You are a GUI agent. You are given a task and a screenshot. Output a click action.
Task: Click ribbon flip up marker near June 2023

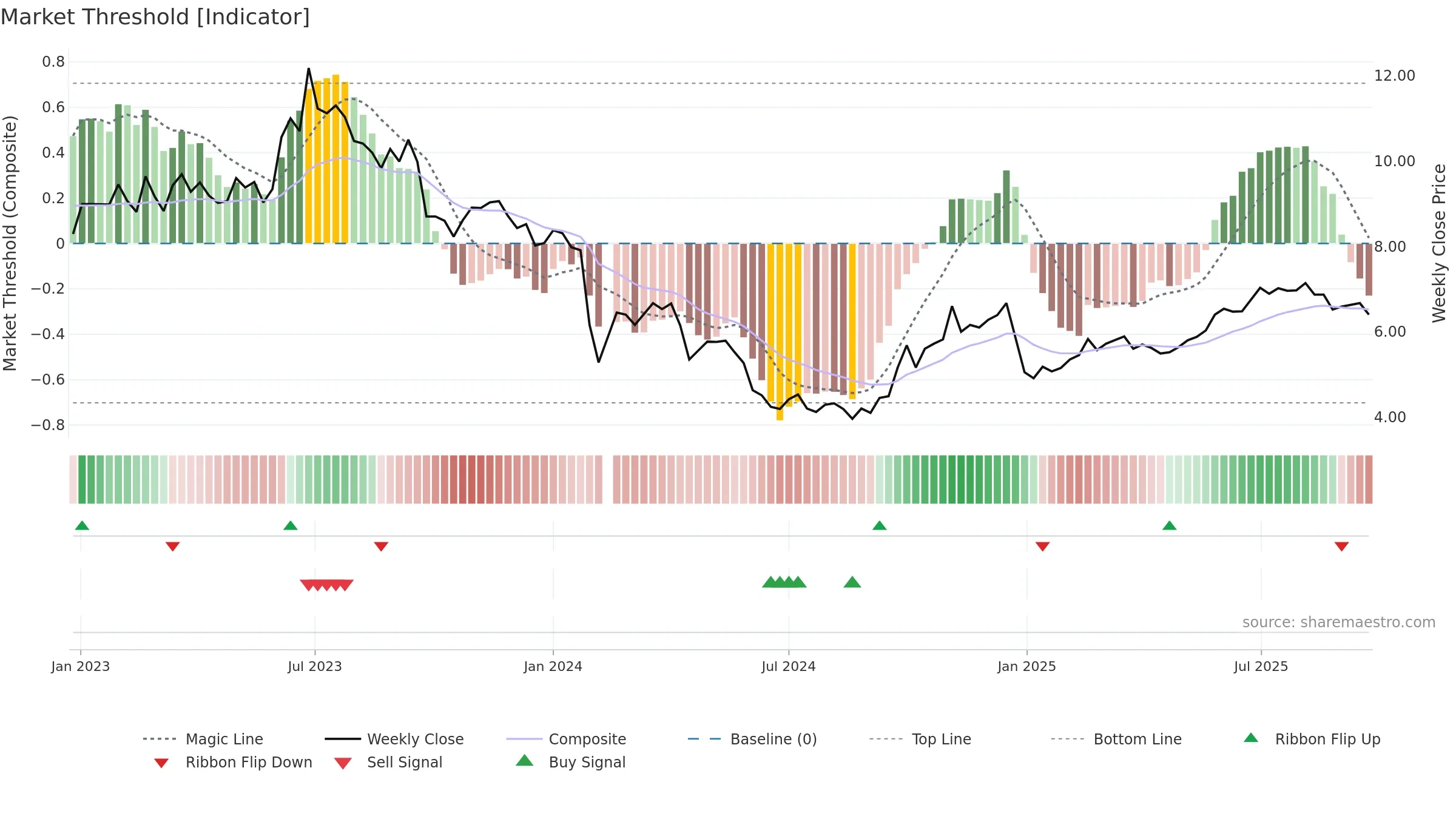point(291,525)
